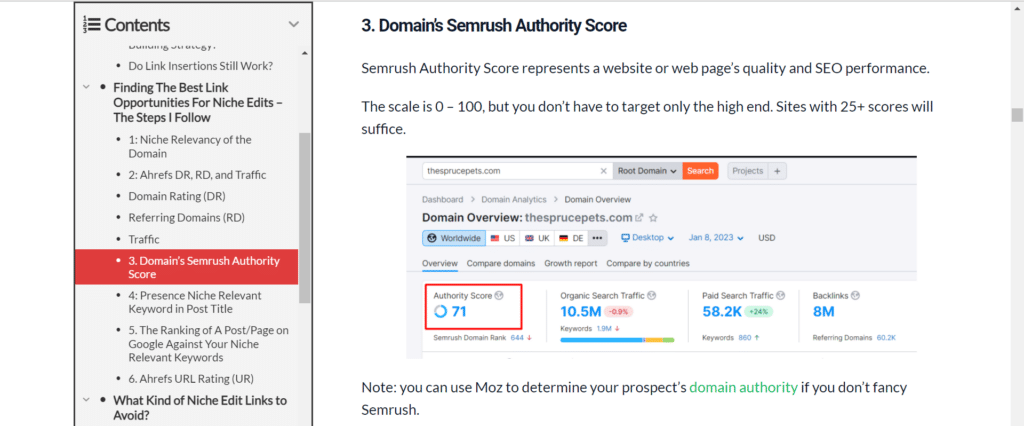
Task: Click the three-dots more regions button
Action: coord(597,238)
